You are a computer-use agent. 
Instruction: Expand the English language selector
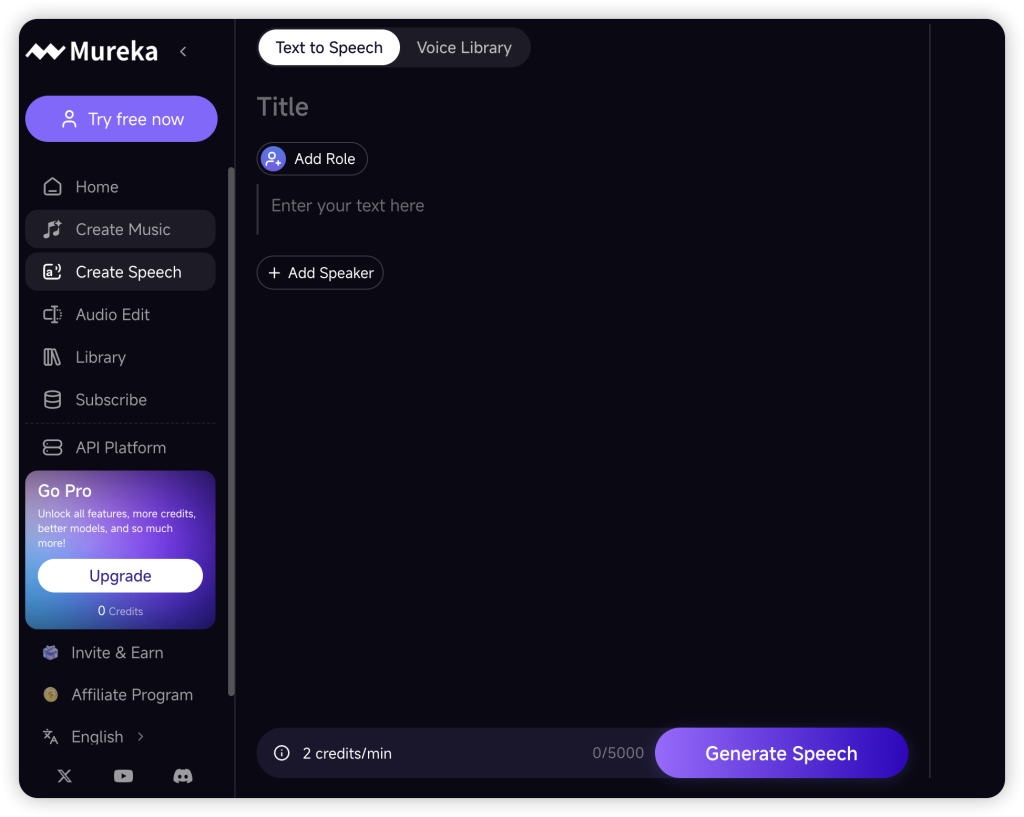[96, 737]
